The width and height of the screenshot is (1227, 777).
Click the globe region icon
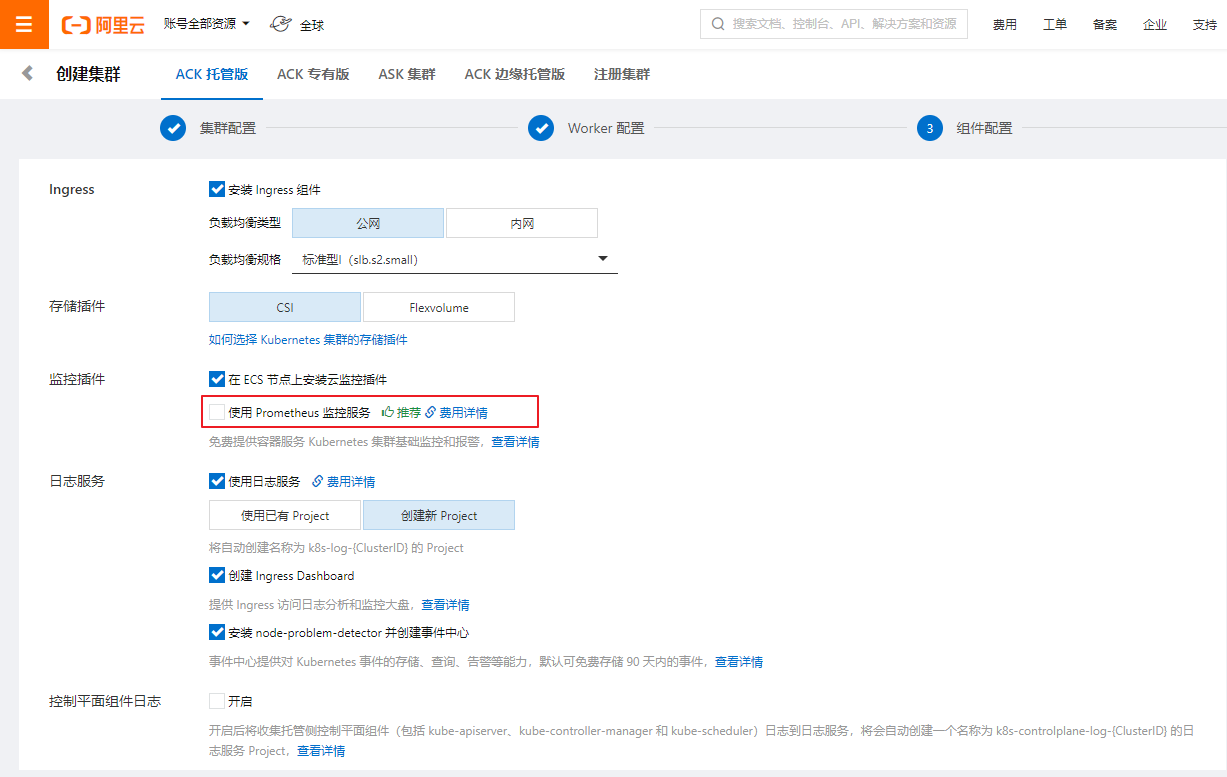coord(281,24)
